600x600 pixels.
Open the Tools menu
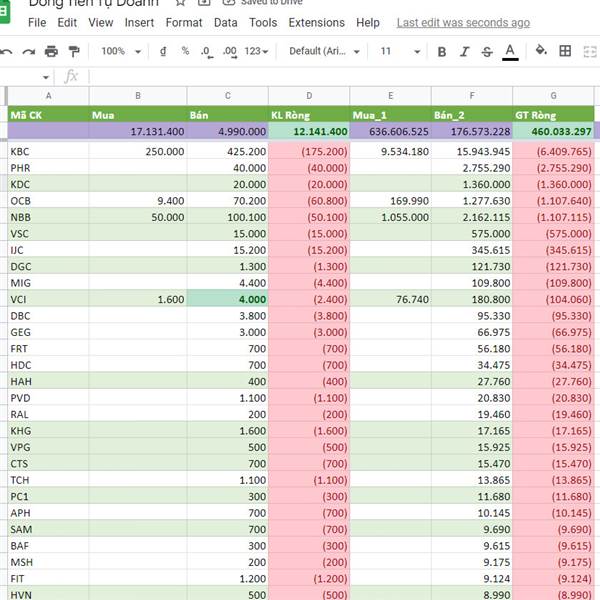(263, 23)
